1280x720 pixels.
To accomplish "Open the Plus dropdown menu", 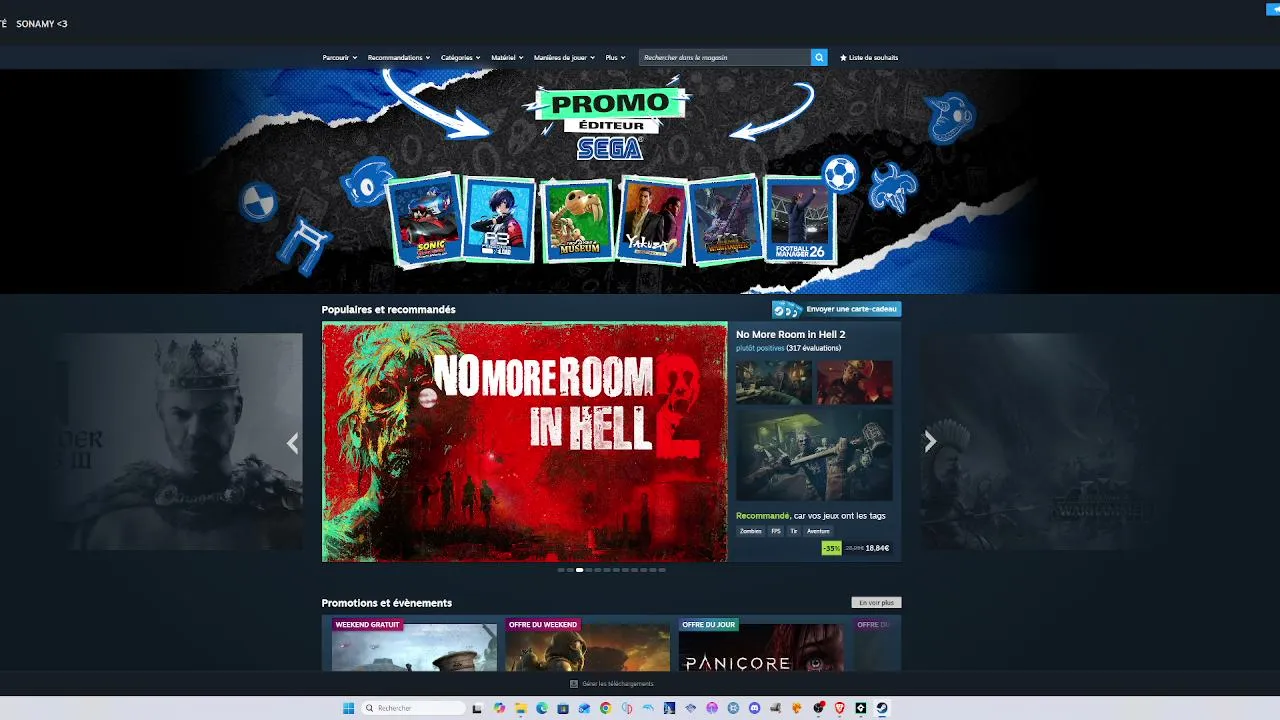I will [615, 57].
